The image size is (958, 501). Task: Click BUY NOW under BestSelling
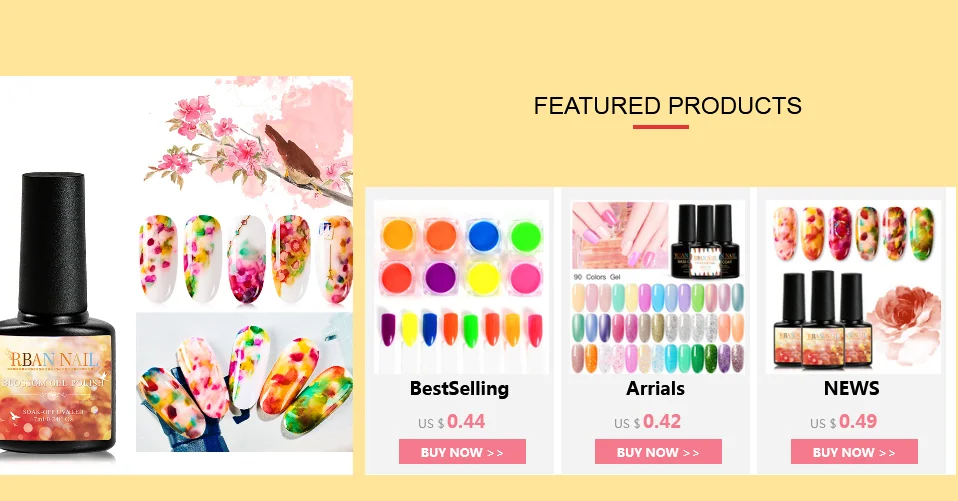(462, 452)
